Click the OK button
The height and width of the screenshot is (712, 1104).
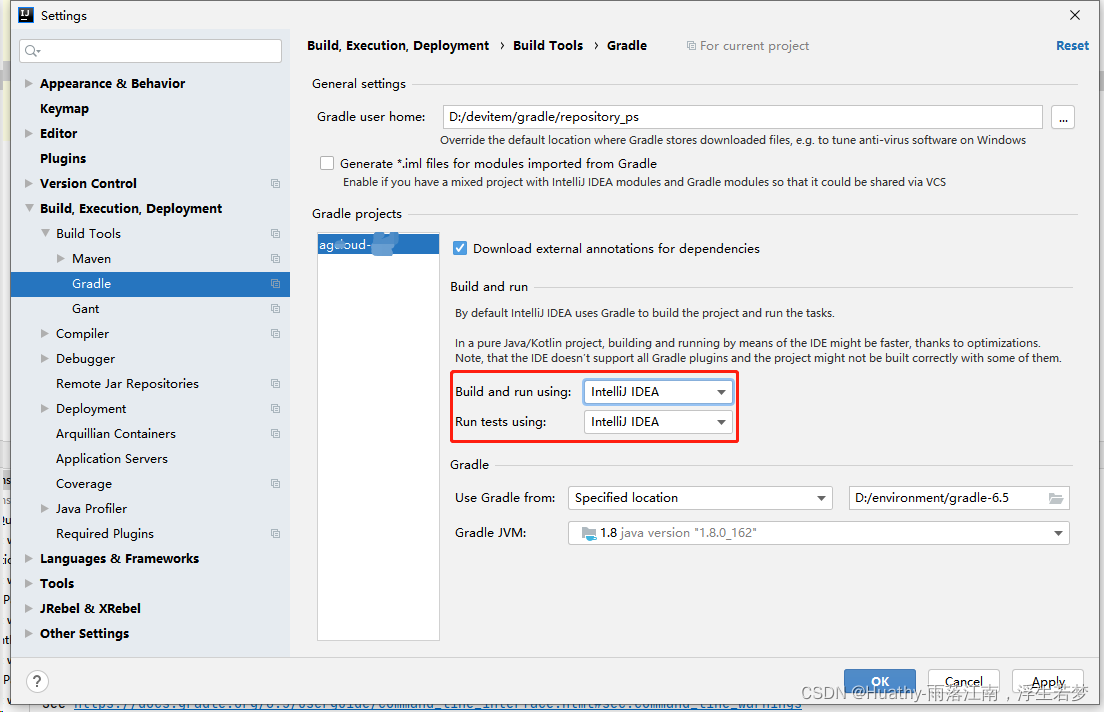880,681
